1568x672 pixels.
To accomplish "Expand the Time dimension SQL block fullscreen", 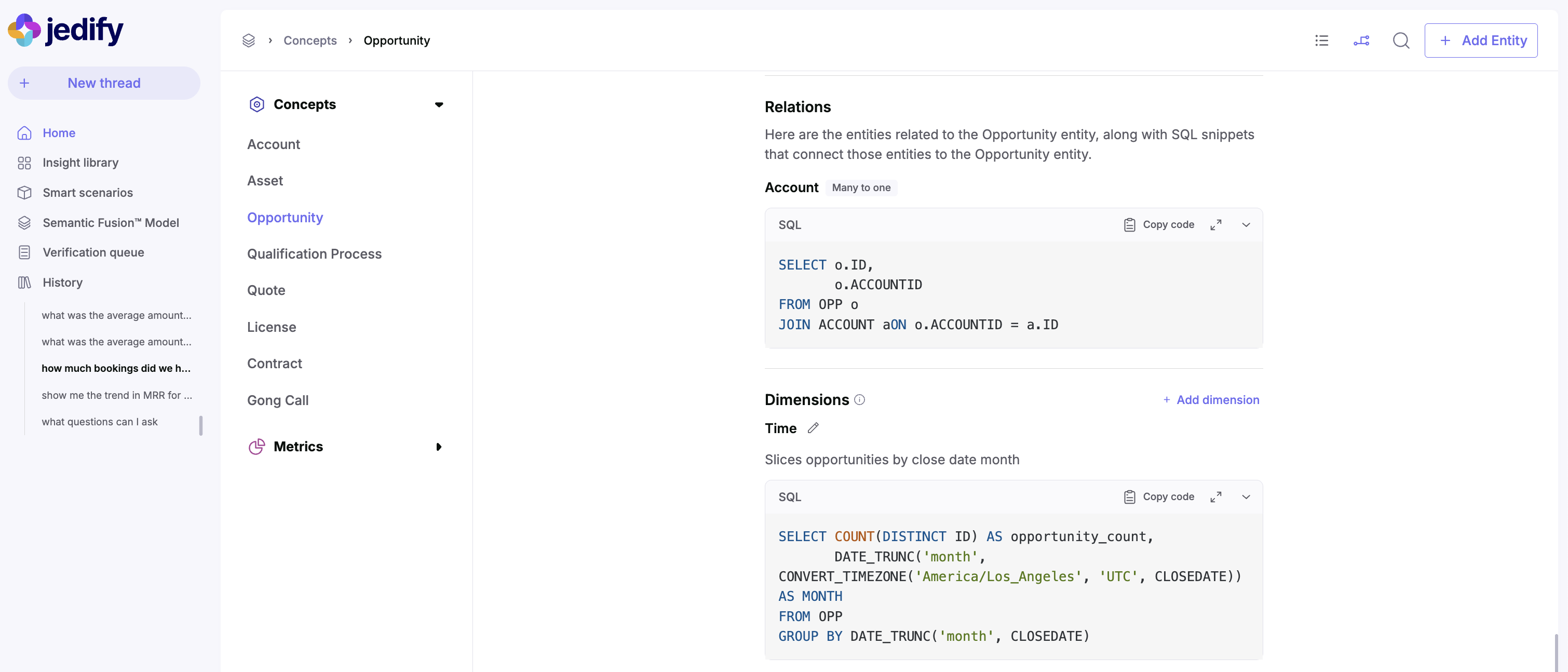I will 1215,496.
